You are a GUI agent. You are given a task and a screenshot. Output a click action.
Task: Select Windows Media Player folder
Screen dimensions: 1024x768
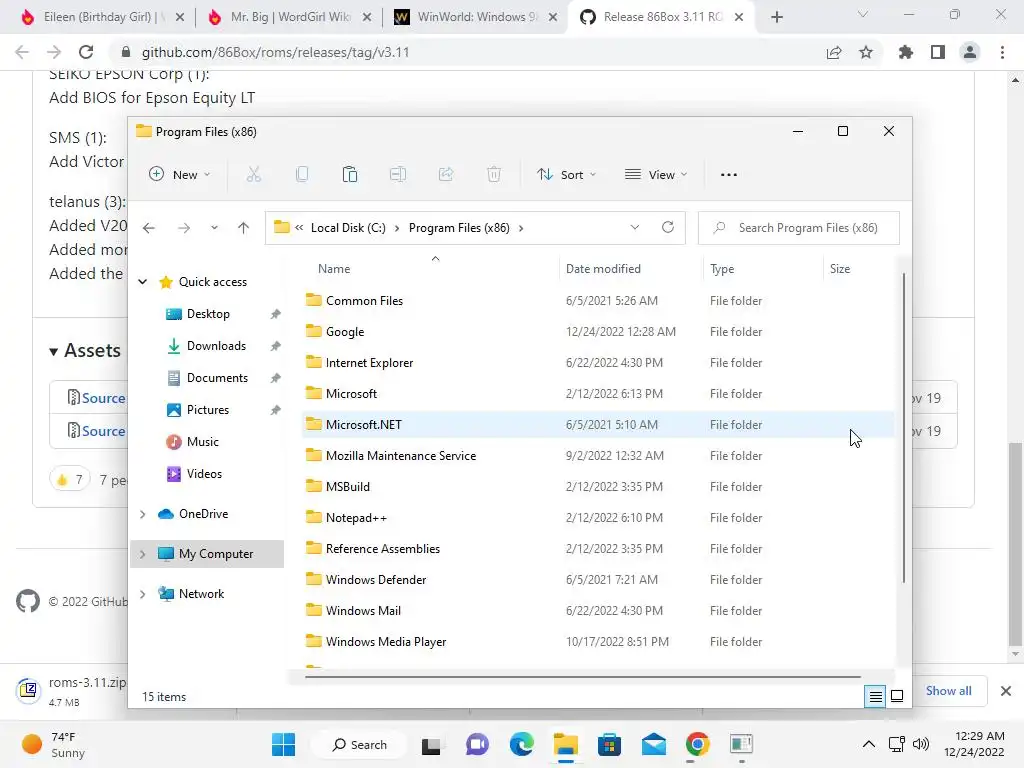(598, 642)
